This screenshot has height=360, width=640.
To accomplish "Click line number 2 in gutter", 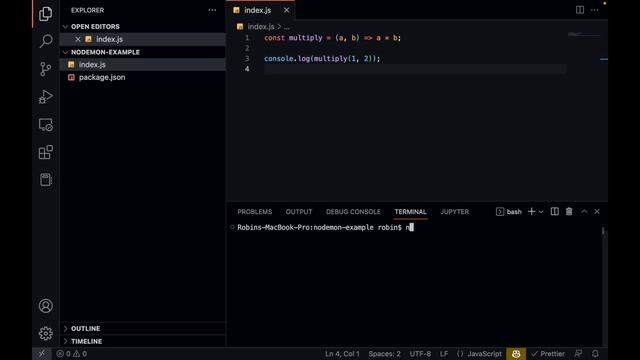I will (247, 48).
